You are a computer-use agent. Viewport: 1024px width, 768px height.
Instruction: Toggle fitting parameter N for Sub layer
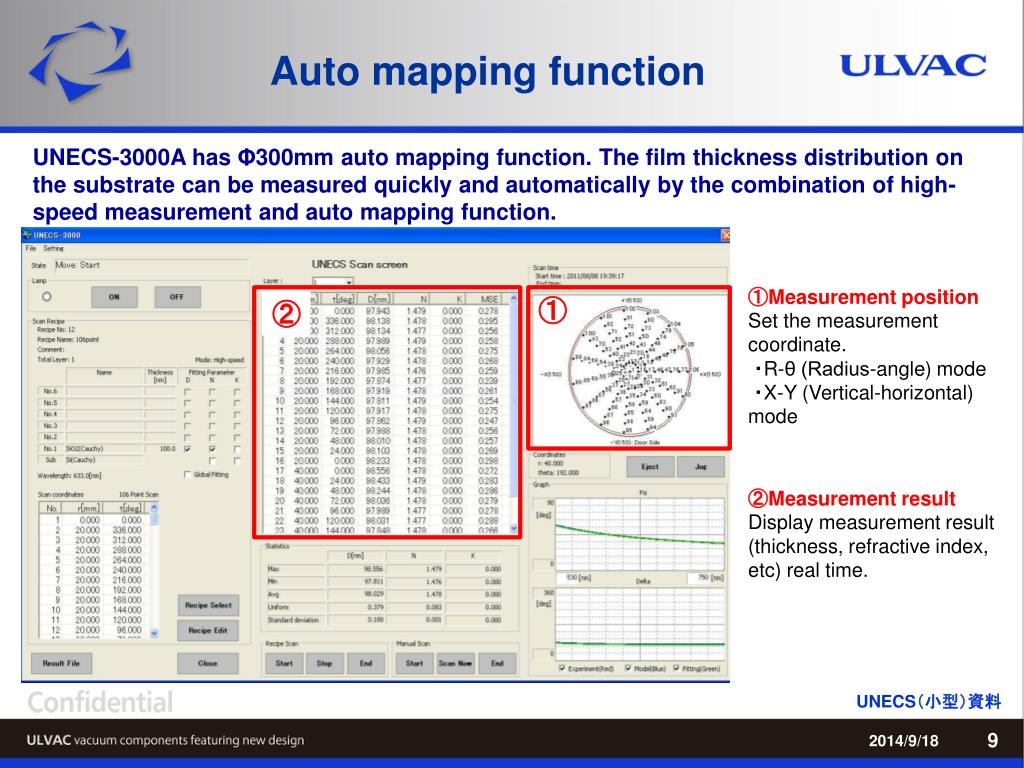click(x=212, y=461)
